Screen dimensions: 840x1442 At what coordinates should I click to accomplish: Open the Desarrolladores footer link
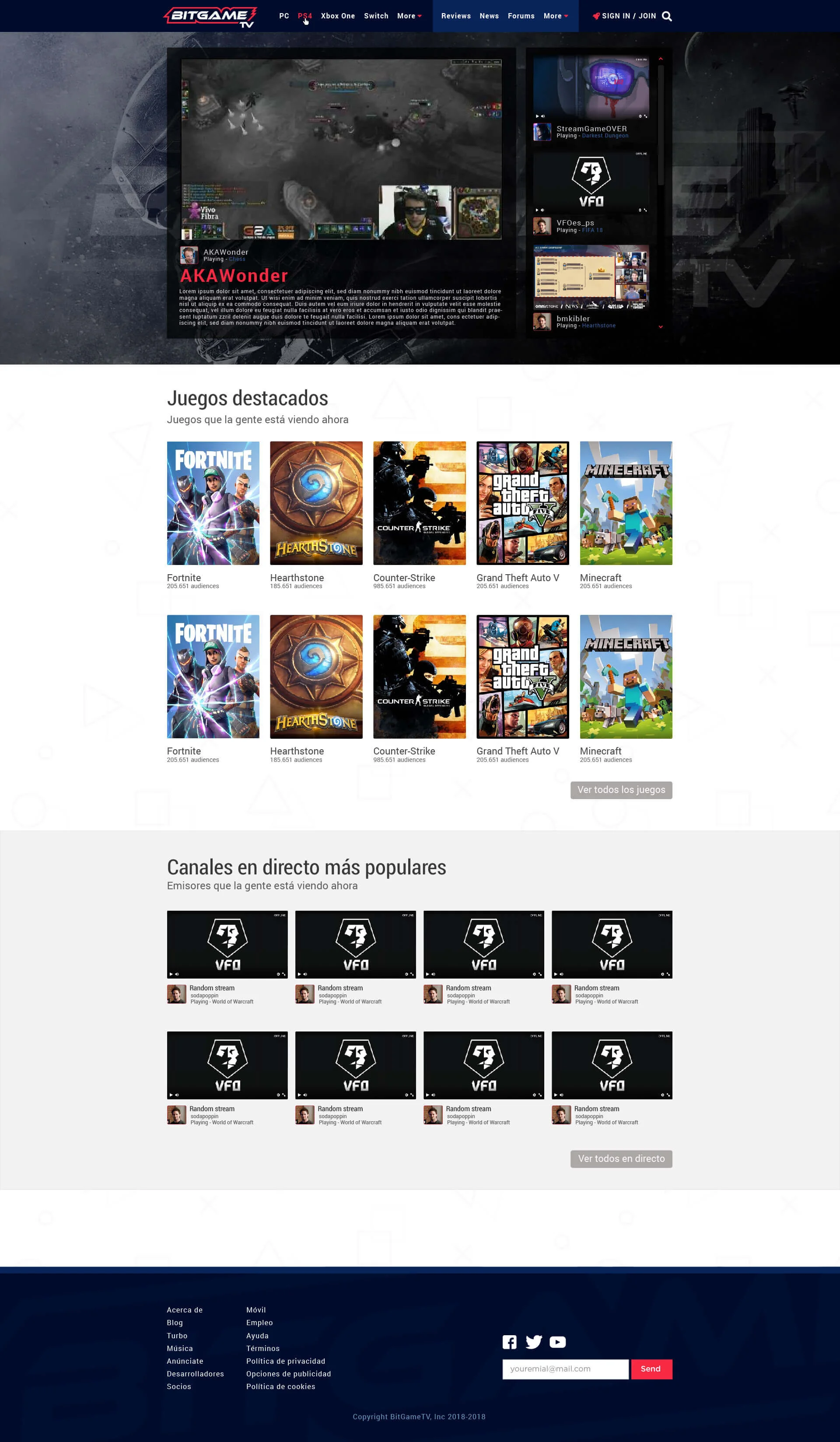pos(195,1373)
